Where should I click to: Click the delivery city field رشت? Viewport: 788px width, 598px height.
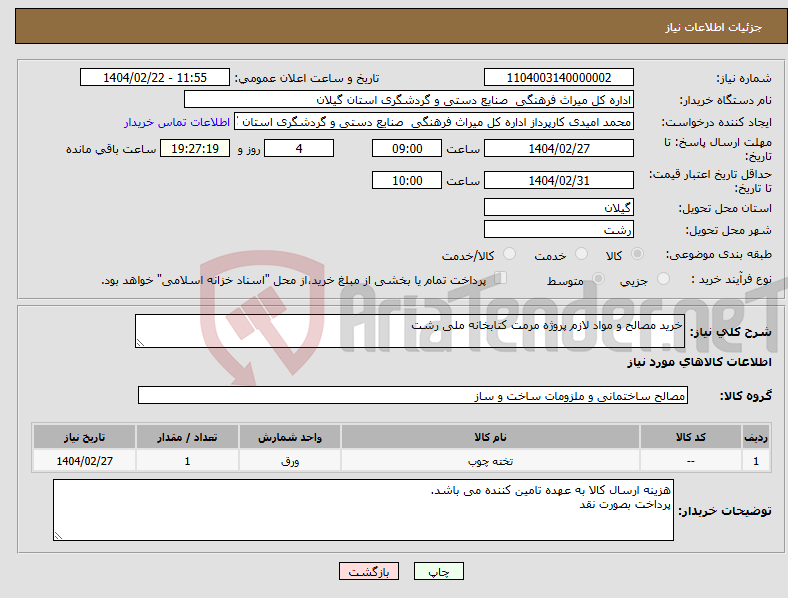coord(558,229)
